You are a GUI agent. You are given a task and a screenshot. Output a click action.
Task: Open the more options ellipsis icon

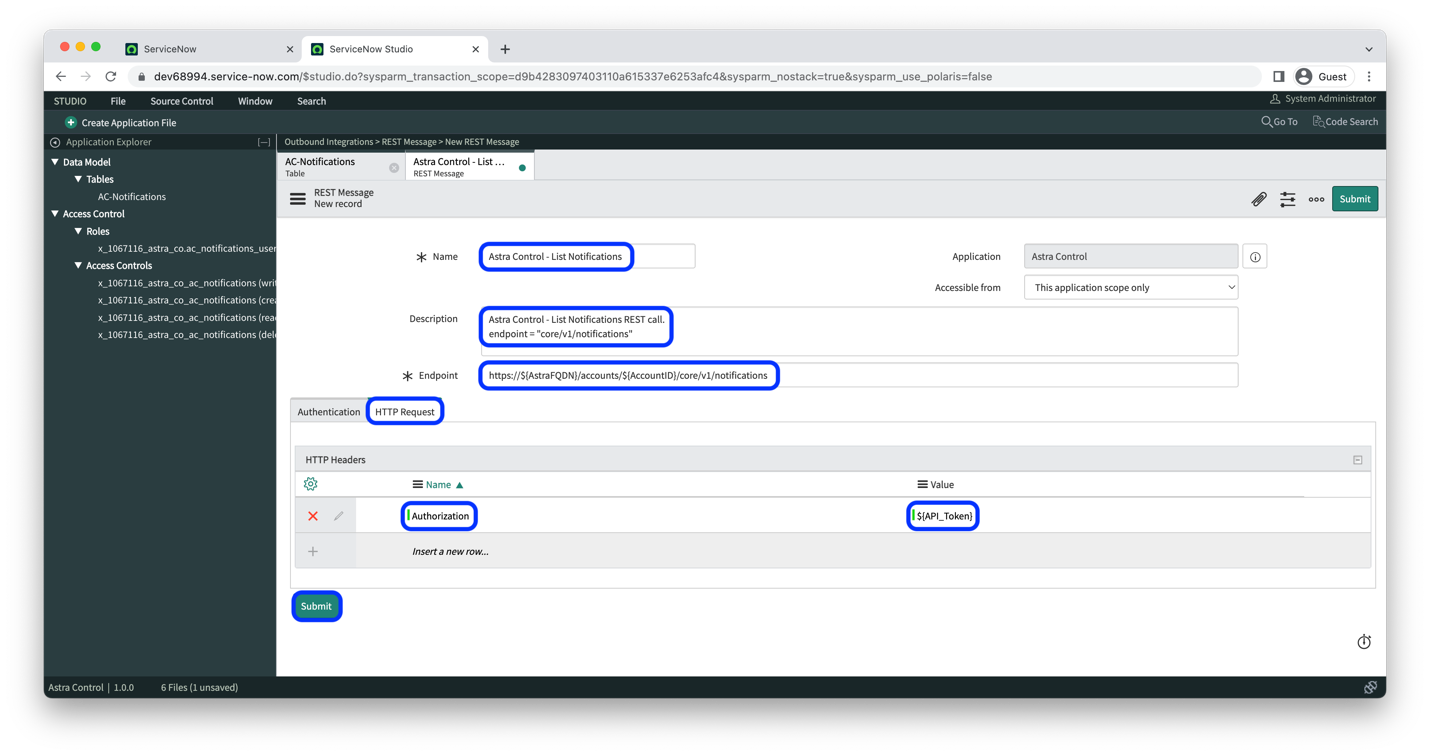pos(1316,199)
